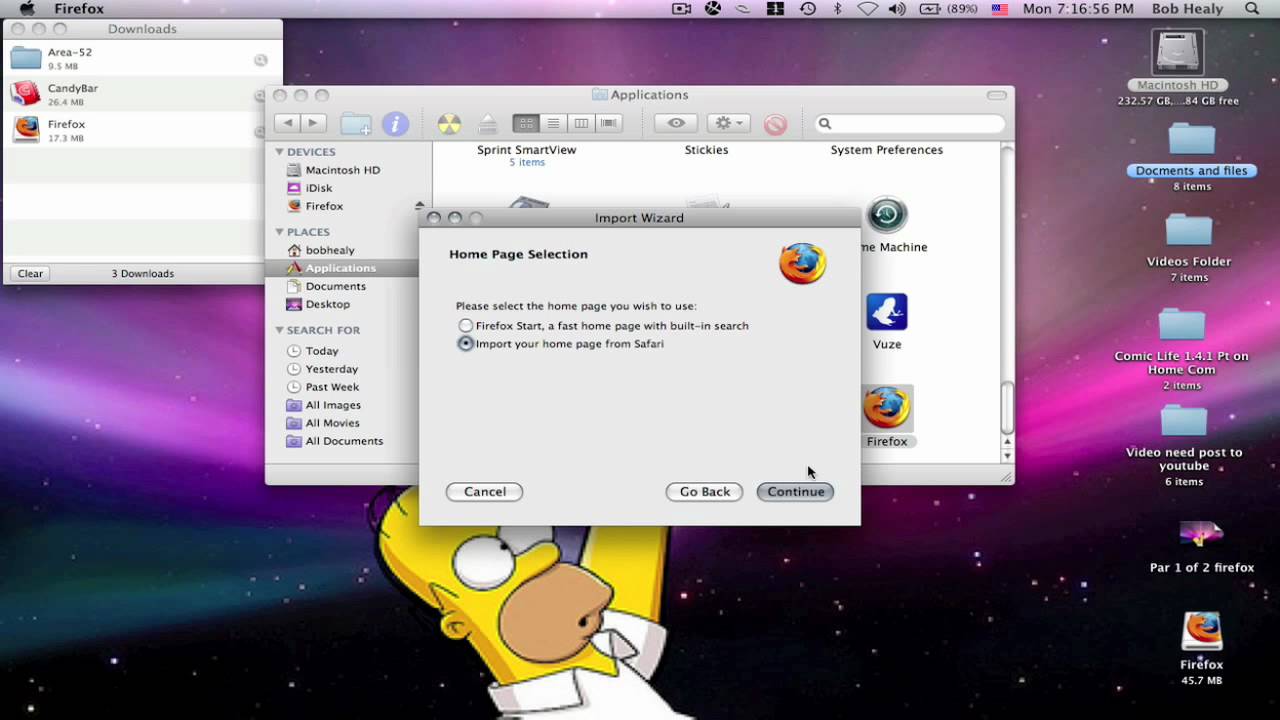The image size is (1280, 720).
Task: Select All Documents search in sidebar
Action: pyautogui.click(x=342, y=441)
